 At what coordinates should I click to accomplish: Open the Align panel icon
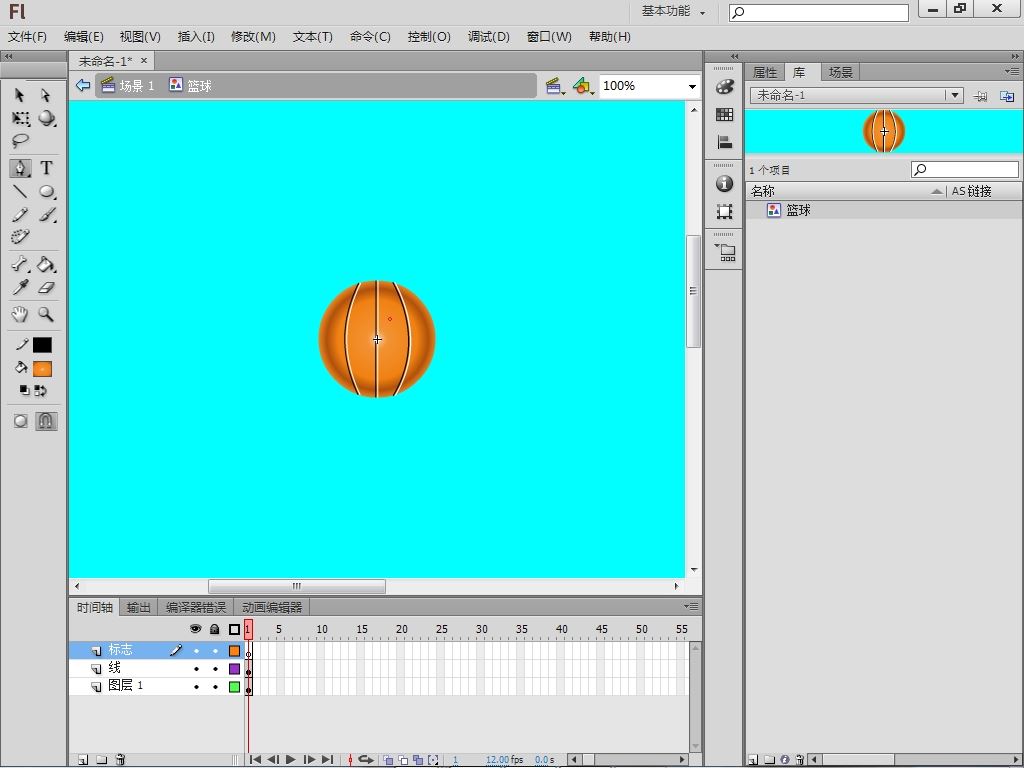[725, 143]
